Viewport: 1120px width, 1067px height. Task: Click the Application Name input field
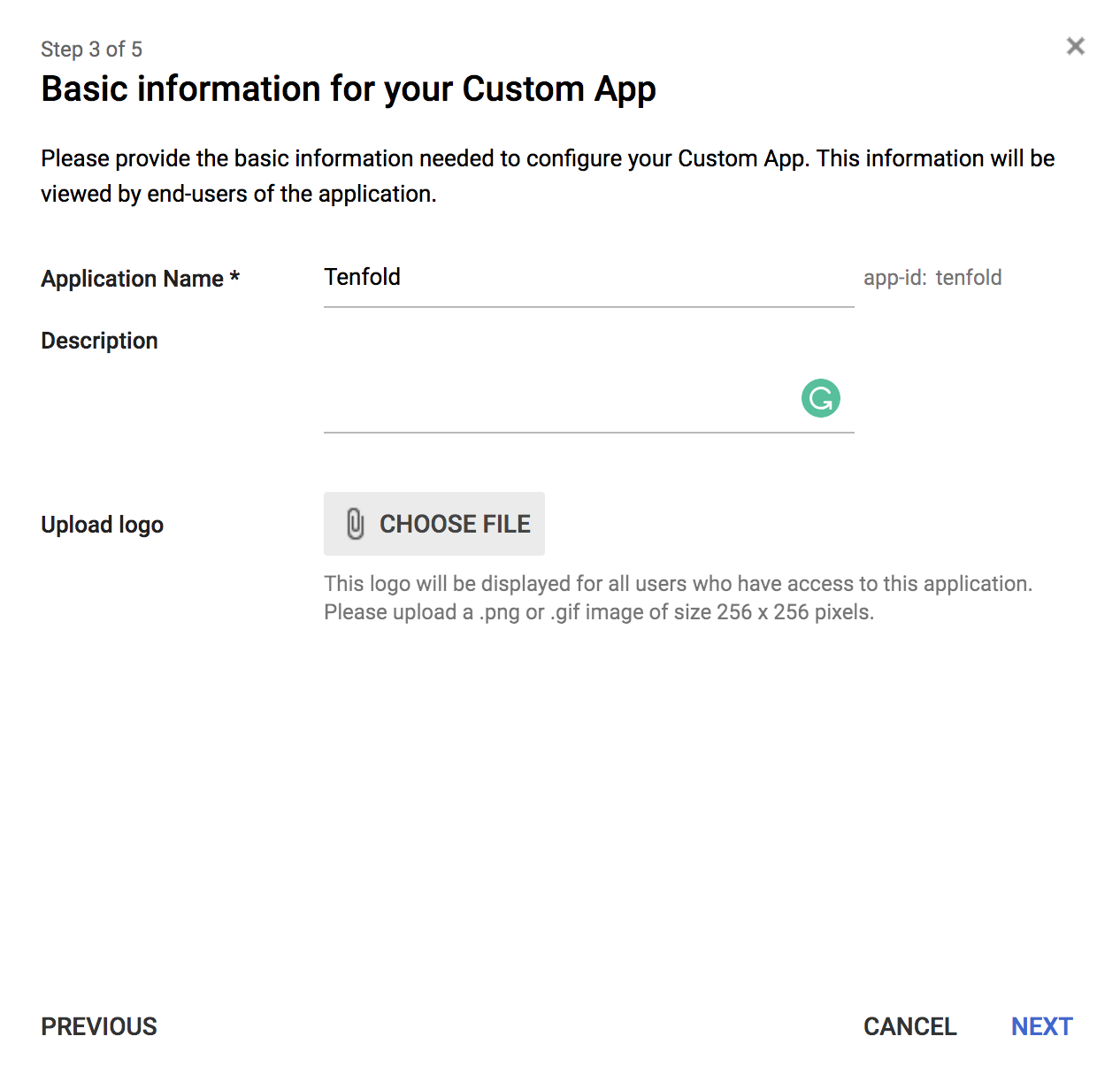[588, 279]
